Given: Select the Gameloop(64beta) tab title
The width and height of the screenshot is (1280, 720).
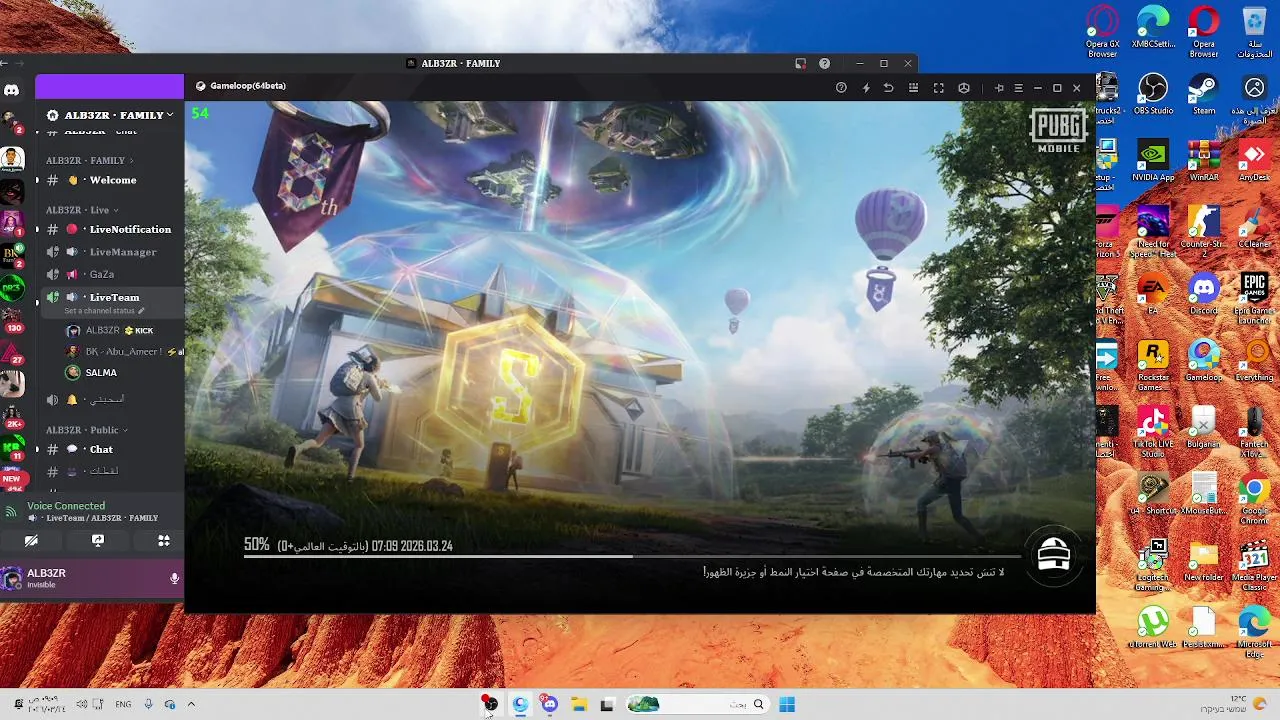Looking at the screenshot, I should tap(247, 86).
